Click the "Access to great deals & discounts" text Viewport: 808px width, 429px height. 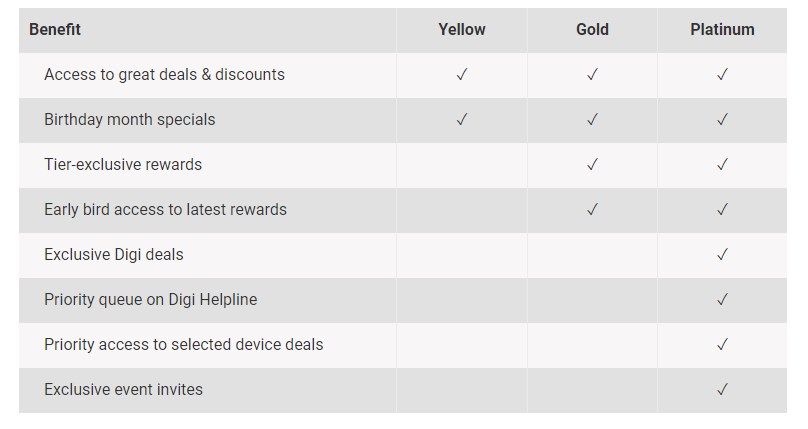[x=164, y=75]
